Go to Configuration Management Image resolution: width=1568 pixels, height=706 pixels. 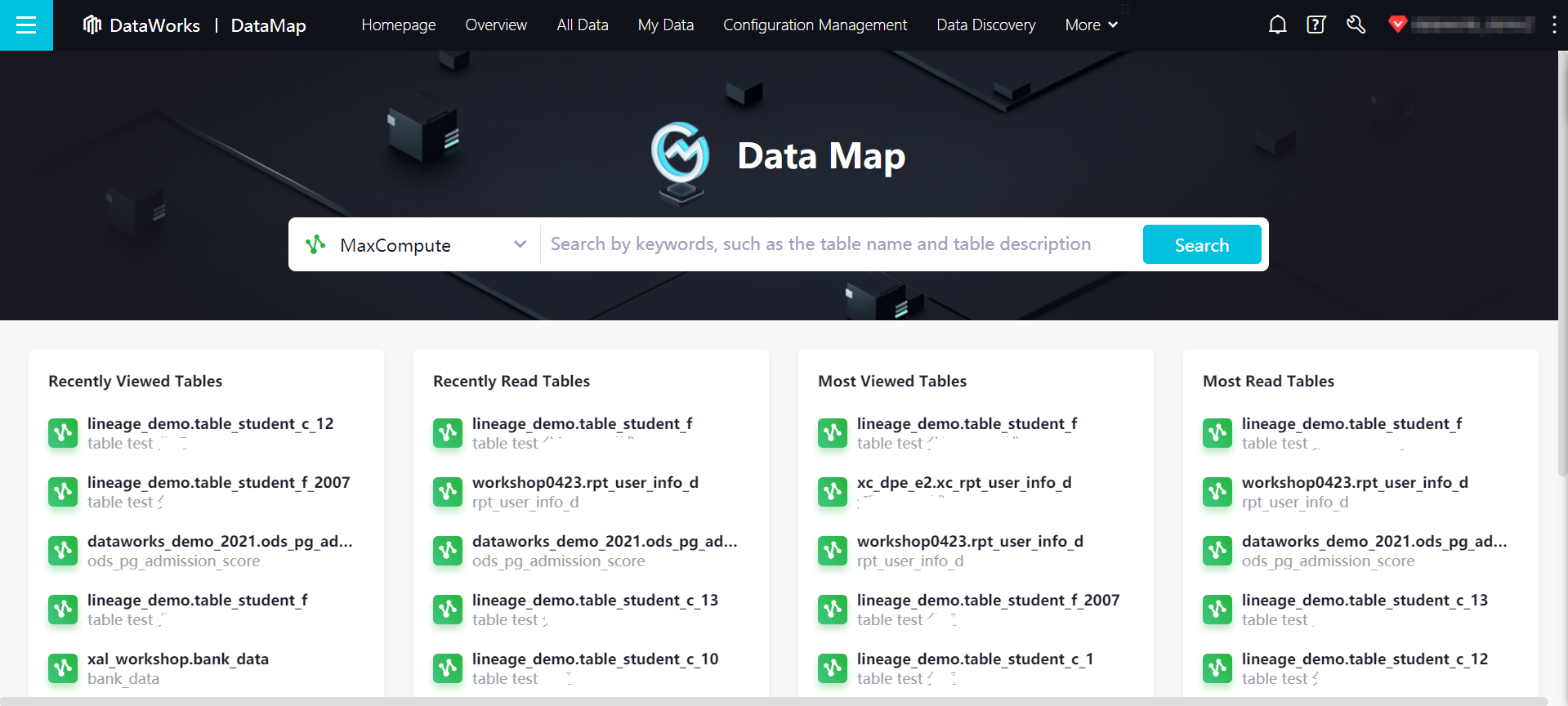[x=815, y=25]
